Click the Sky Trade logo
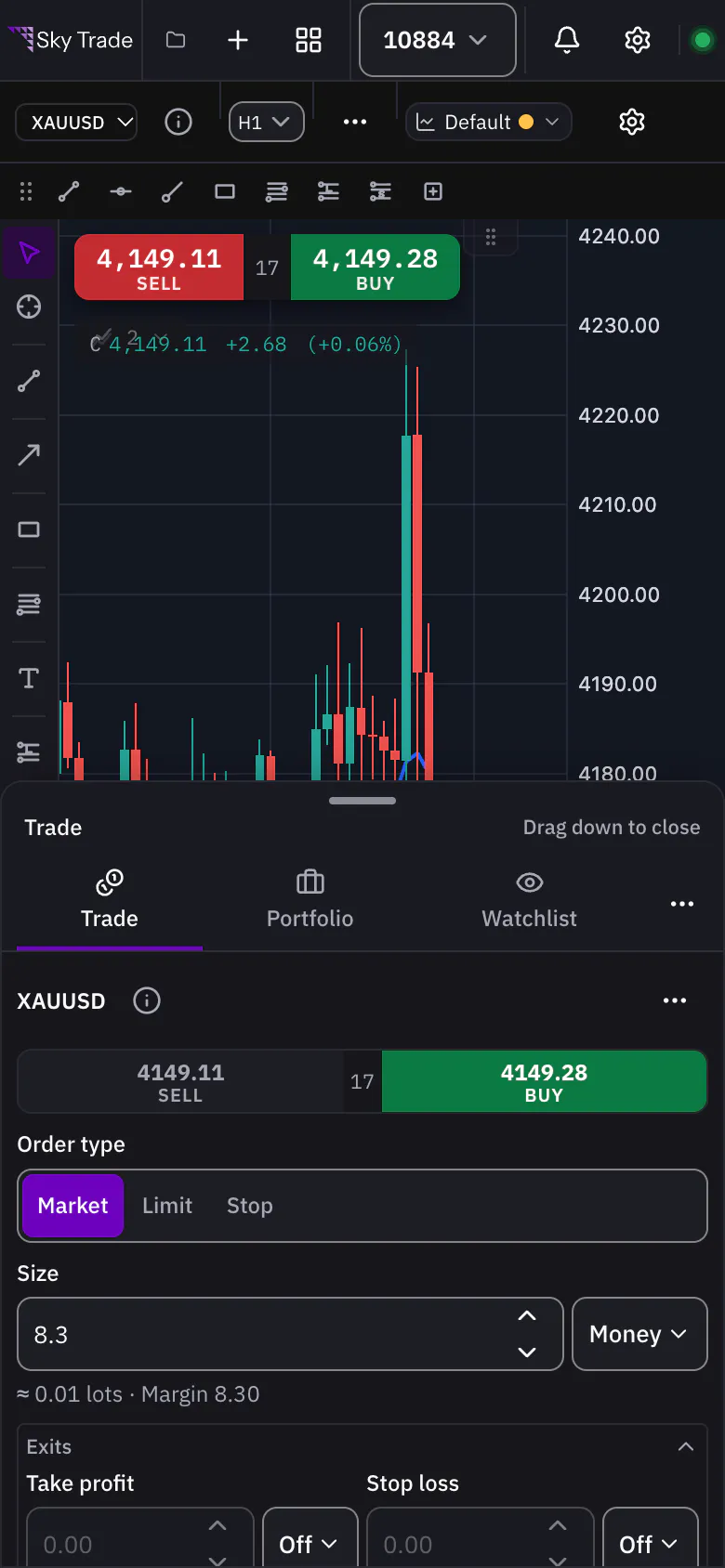725x1568 pixels. (71, 40)
